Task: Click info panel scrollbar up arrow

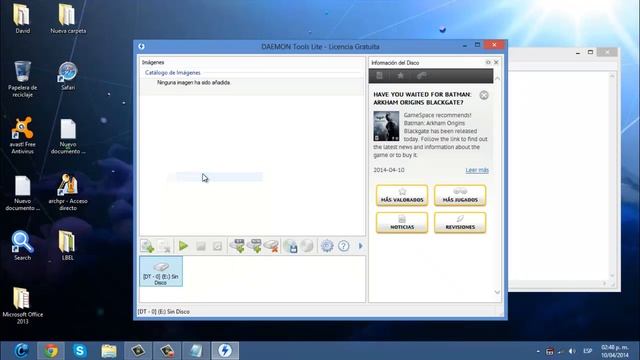Action: tap(497, 78)
